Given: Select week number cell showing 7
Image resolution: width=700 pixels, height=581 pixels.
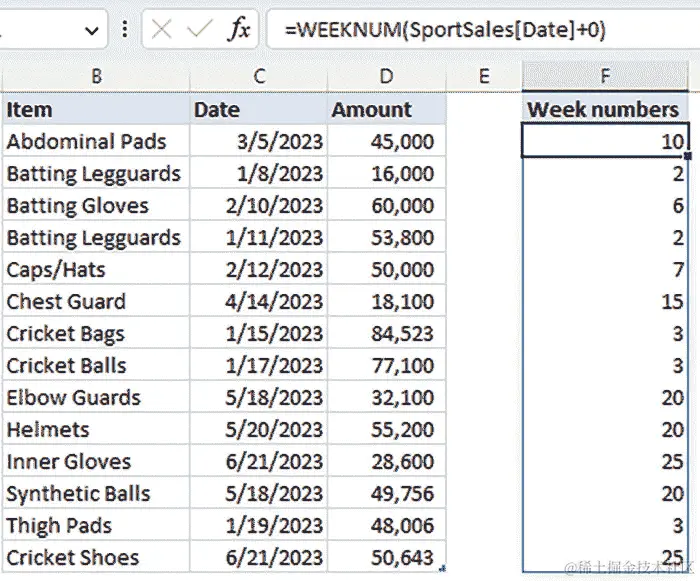Looking at the screenshot, I should coord(605,269).
